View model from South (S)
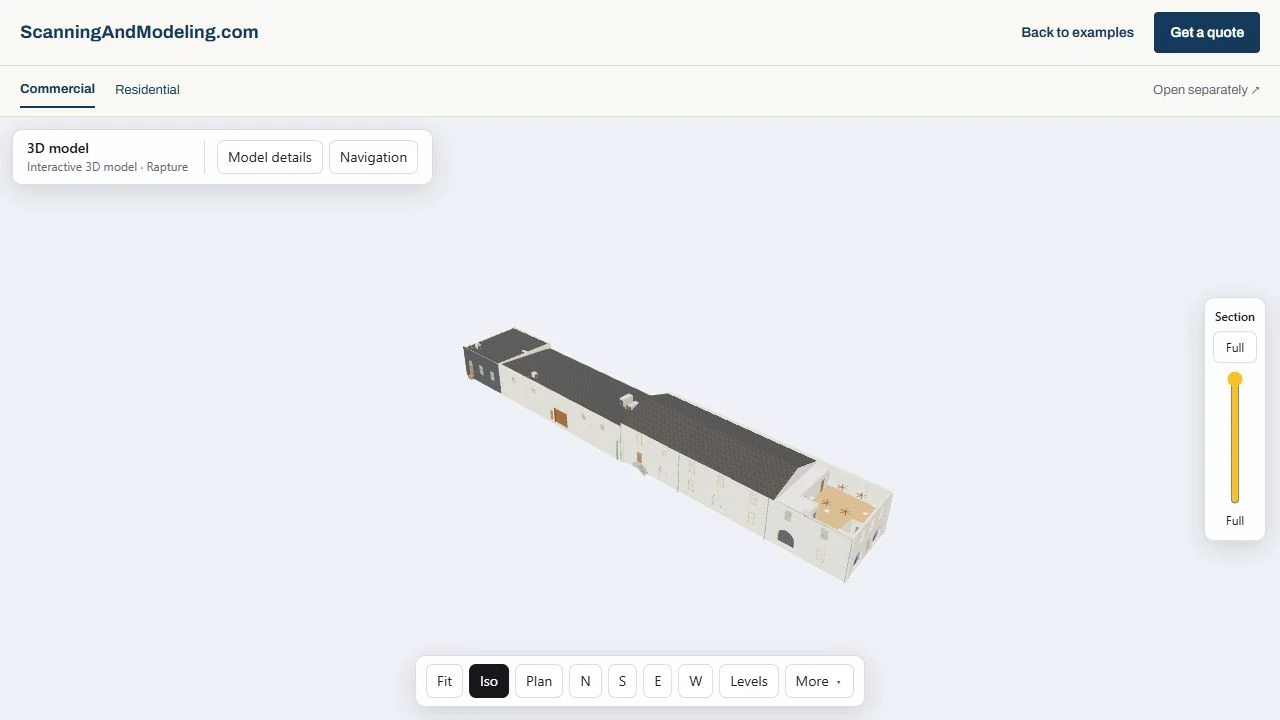Image resolution: width=1280 pixels, height=720 pixels. (x=622, y=681)
